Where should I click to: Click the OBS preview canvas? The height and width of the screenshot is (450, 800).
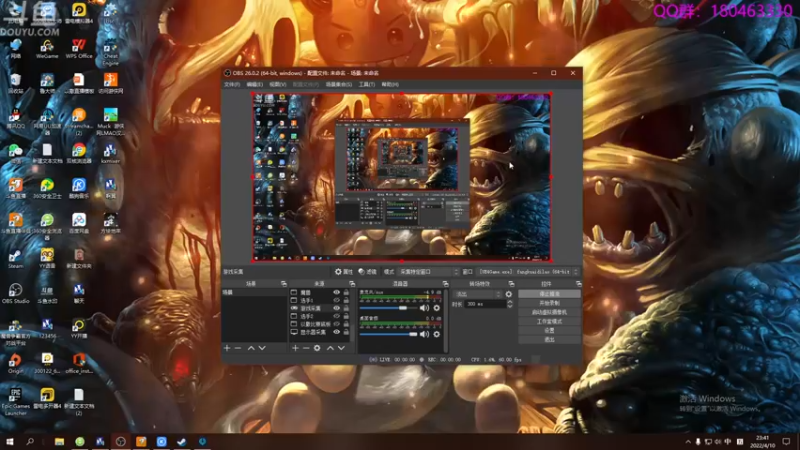(402, 177)
